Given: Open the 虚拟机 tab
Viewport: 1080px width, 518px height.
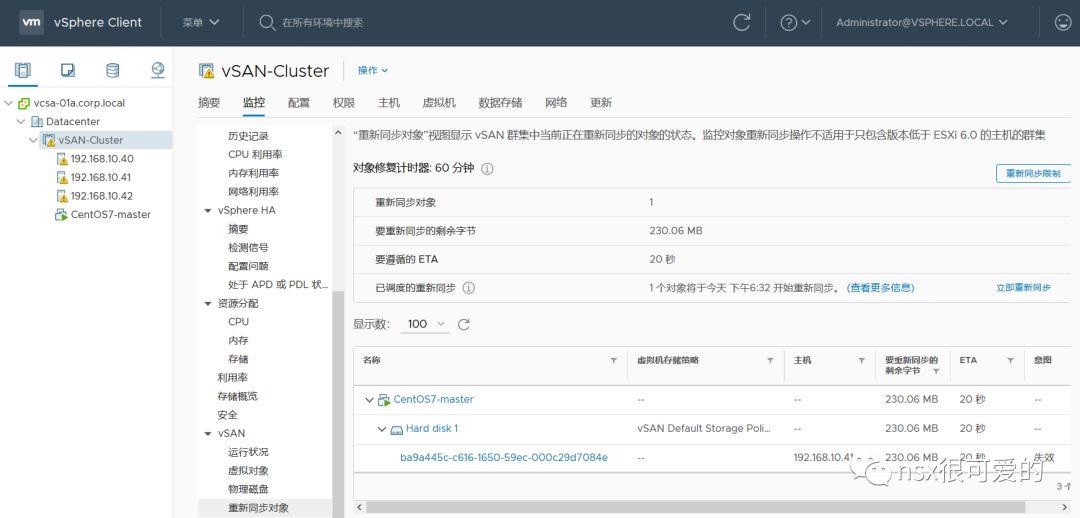Looking at the screenshot, I should point(439,103).
